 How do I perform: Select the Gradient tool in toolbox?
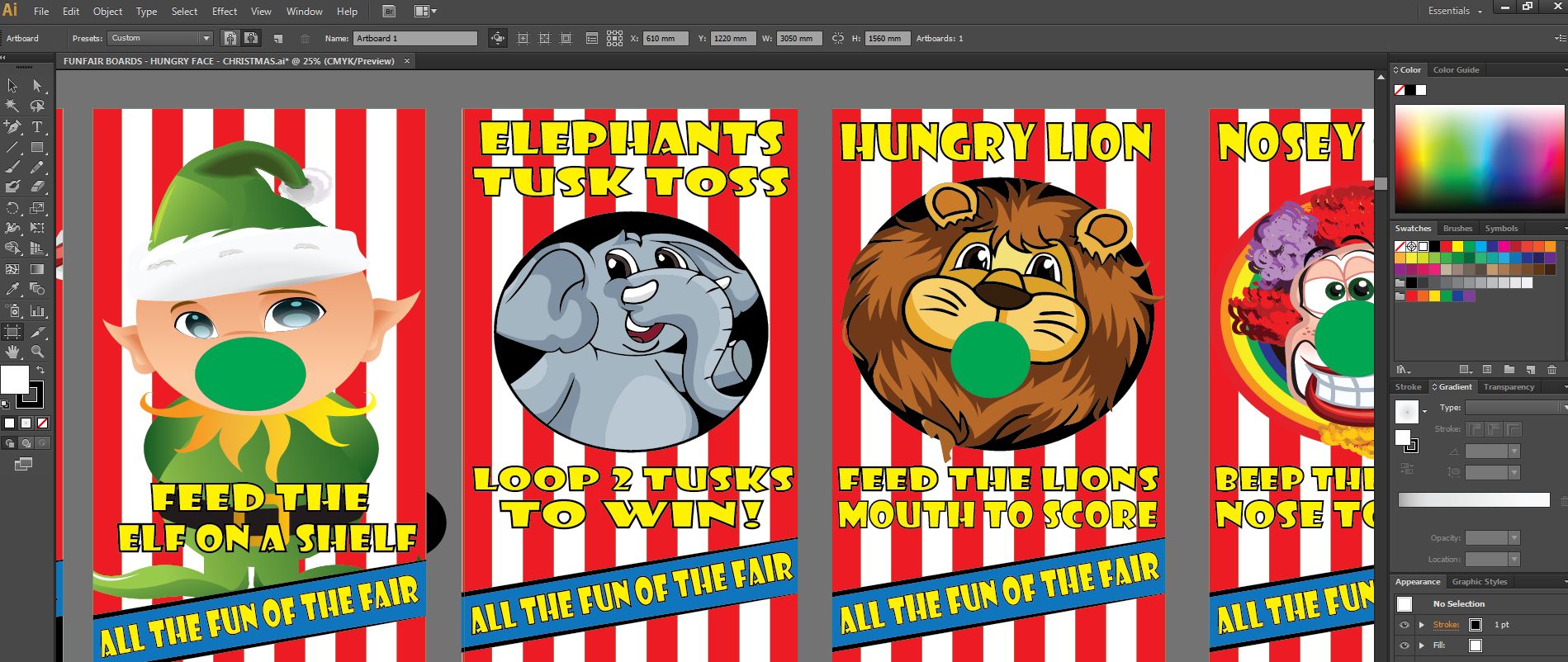click(x=37, y=269)
